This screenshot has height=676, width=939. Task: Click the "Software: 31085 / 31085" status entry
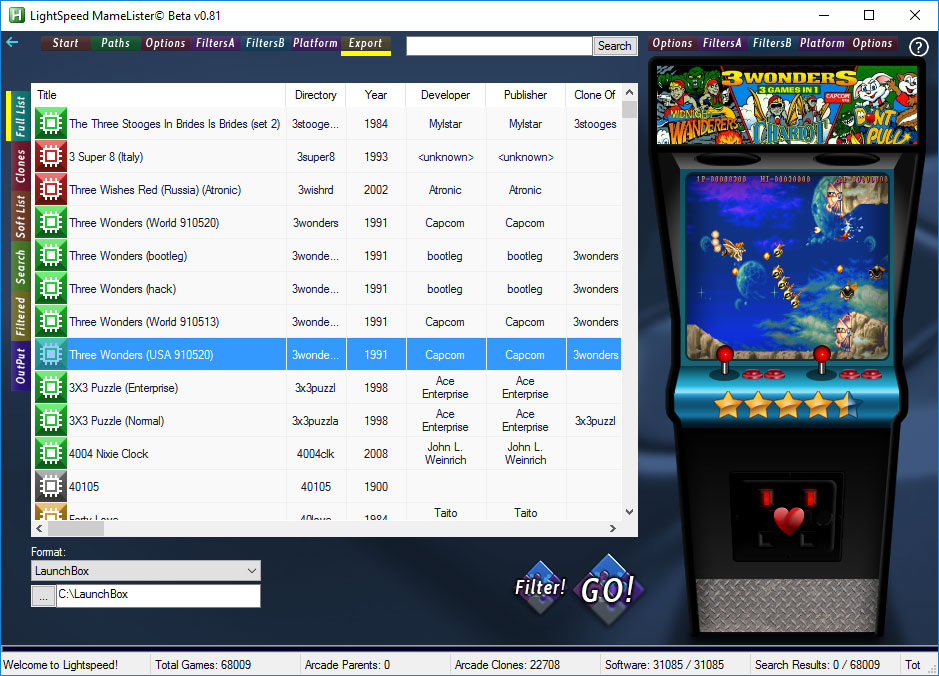664,665
